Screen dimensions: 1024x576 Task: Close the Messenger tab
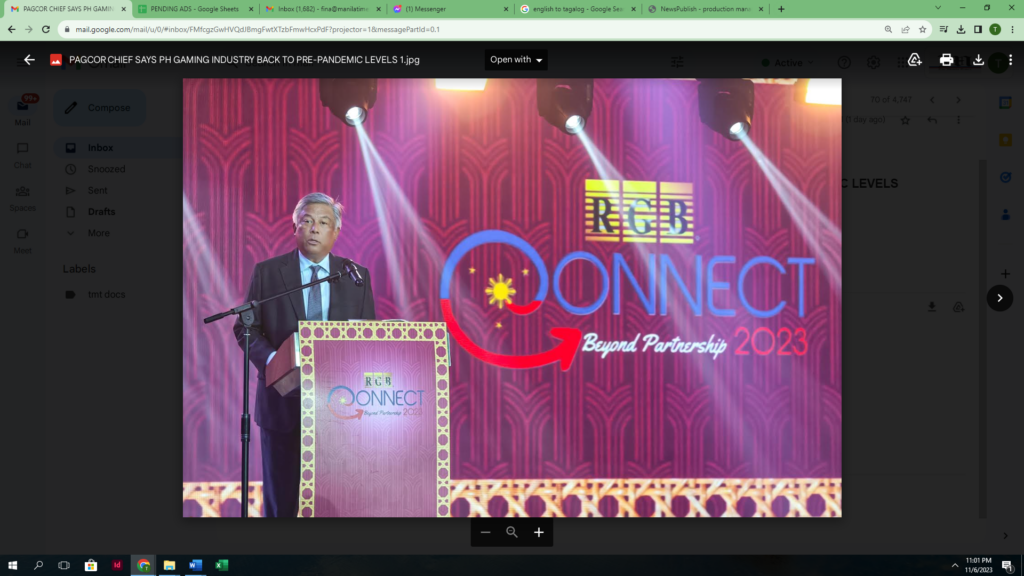(505, 9)
